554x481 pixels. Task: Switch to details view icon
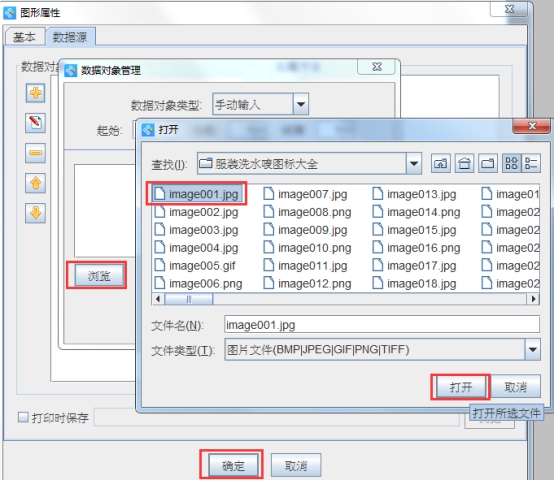(531, 163)
